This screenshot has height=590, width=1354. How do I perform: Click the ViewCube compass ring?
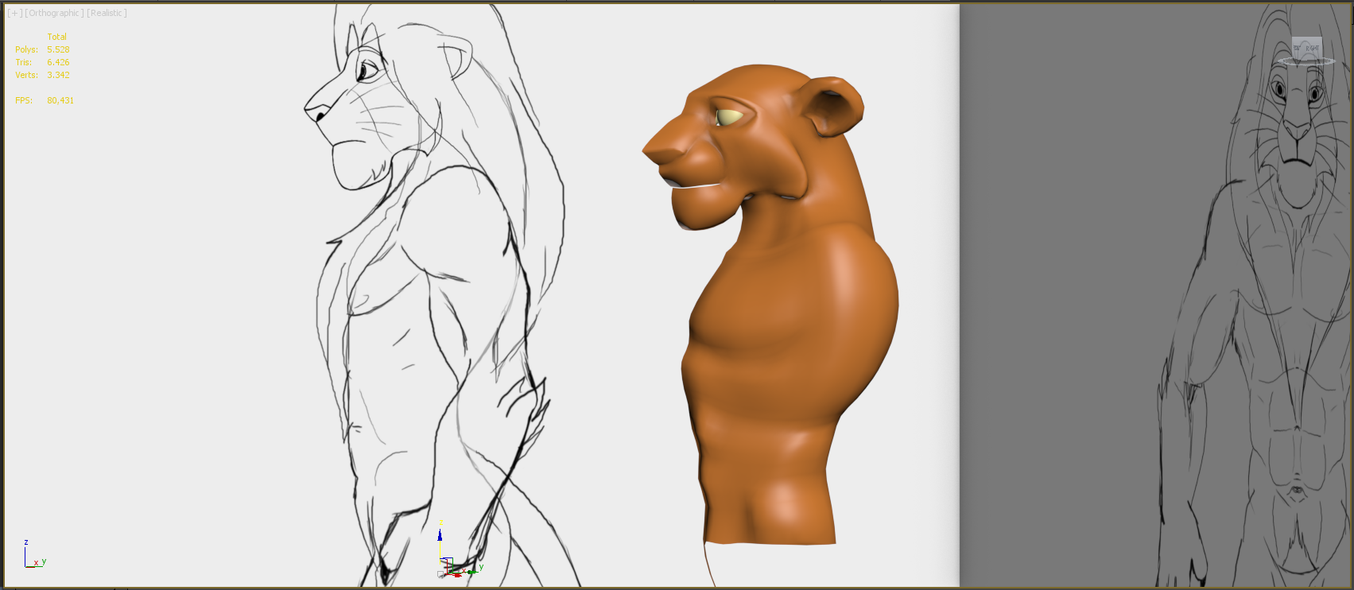tap(1307, 62)
